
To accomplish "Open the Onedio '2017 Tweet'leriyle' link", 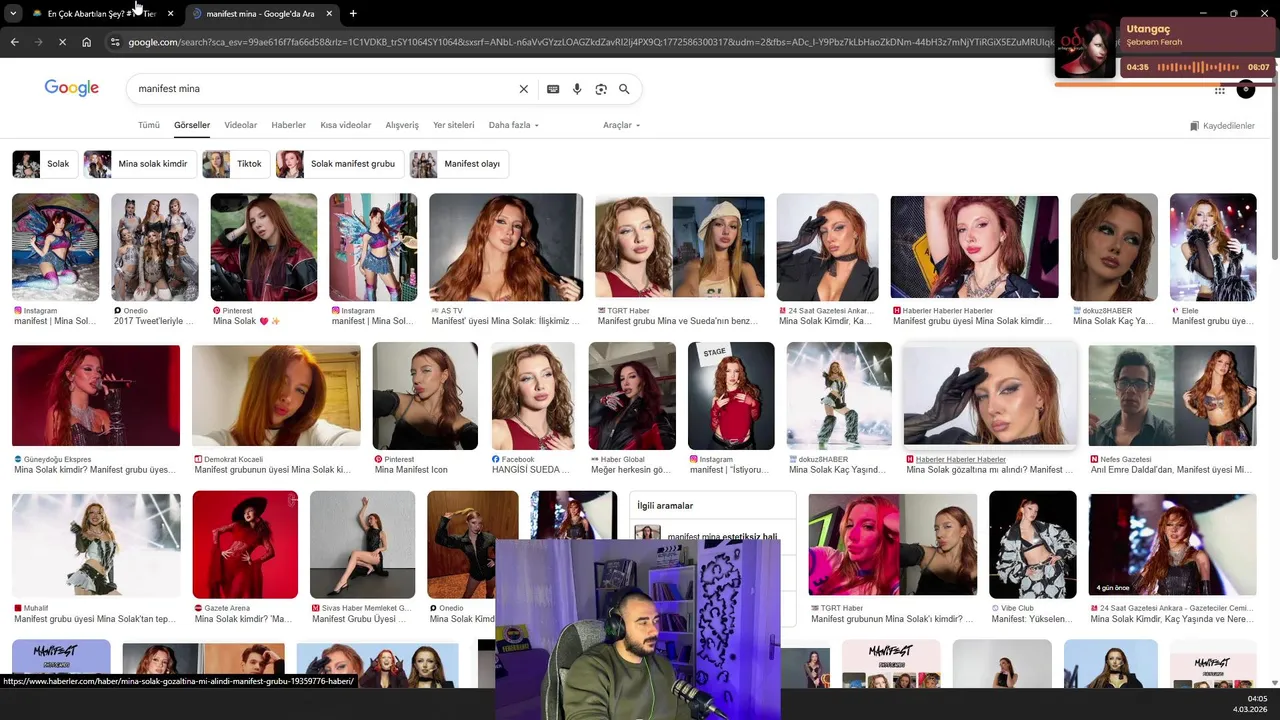I will tap(154, 321).
